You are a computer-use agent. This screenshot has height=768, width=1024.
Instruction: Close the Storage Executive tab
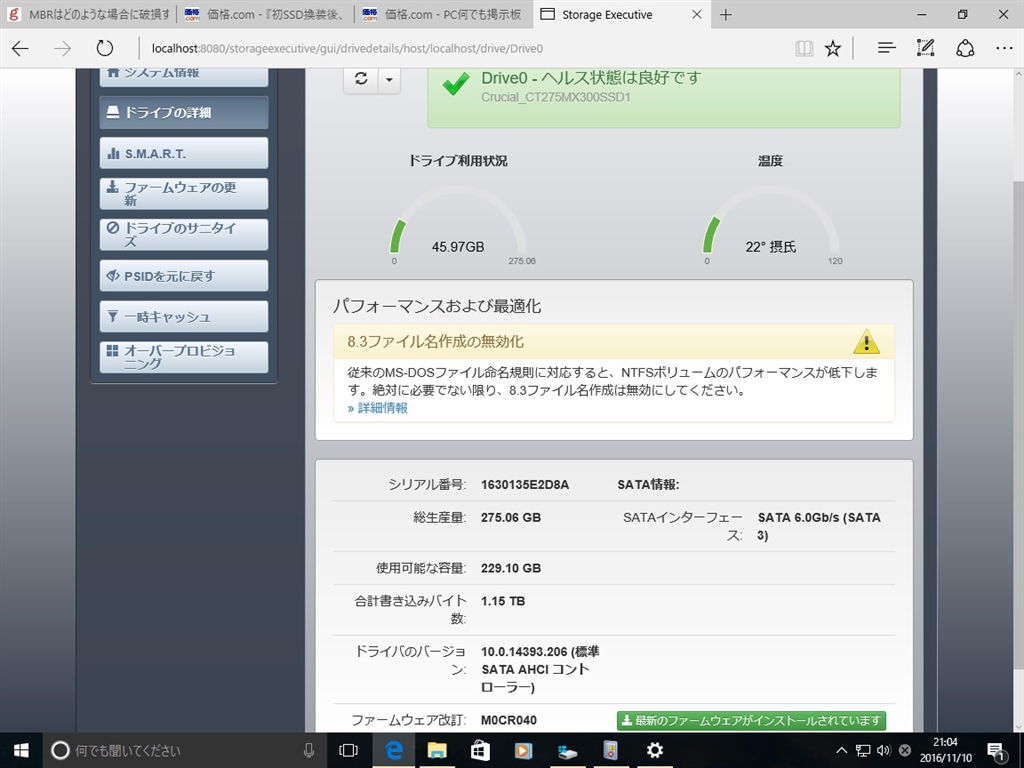point(697,14)
